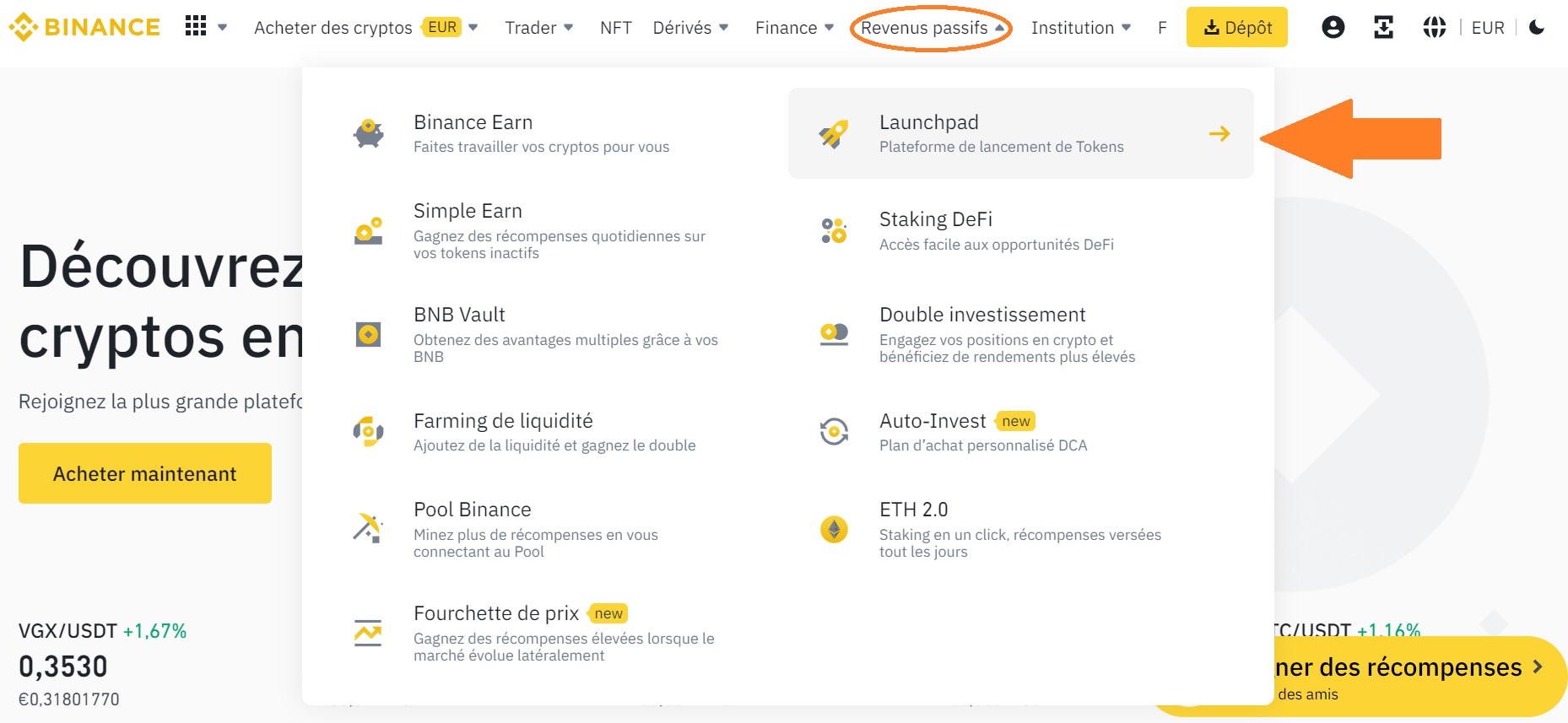The width and height of the screenshot is (1568, 723).
Task: Open the user profile account icon
Action: (x=1333, y=26)
